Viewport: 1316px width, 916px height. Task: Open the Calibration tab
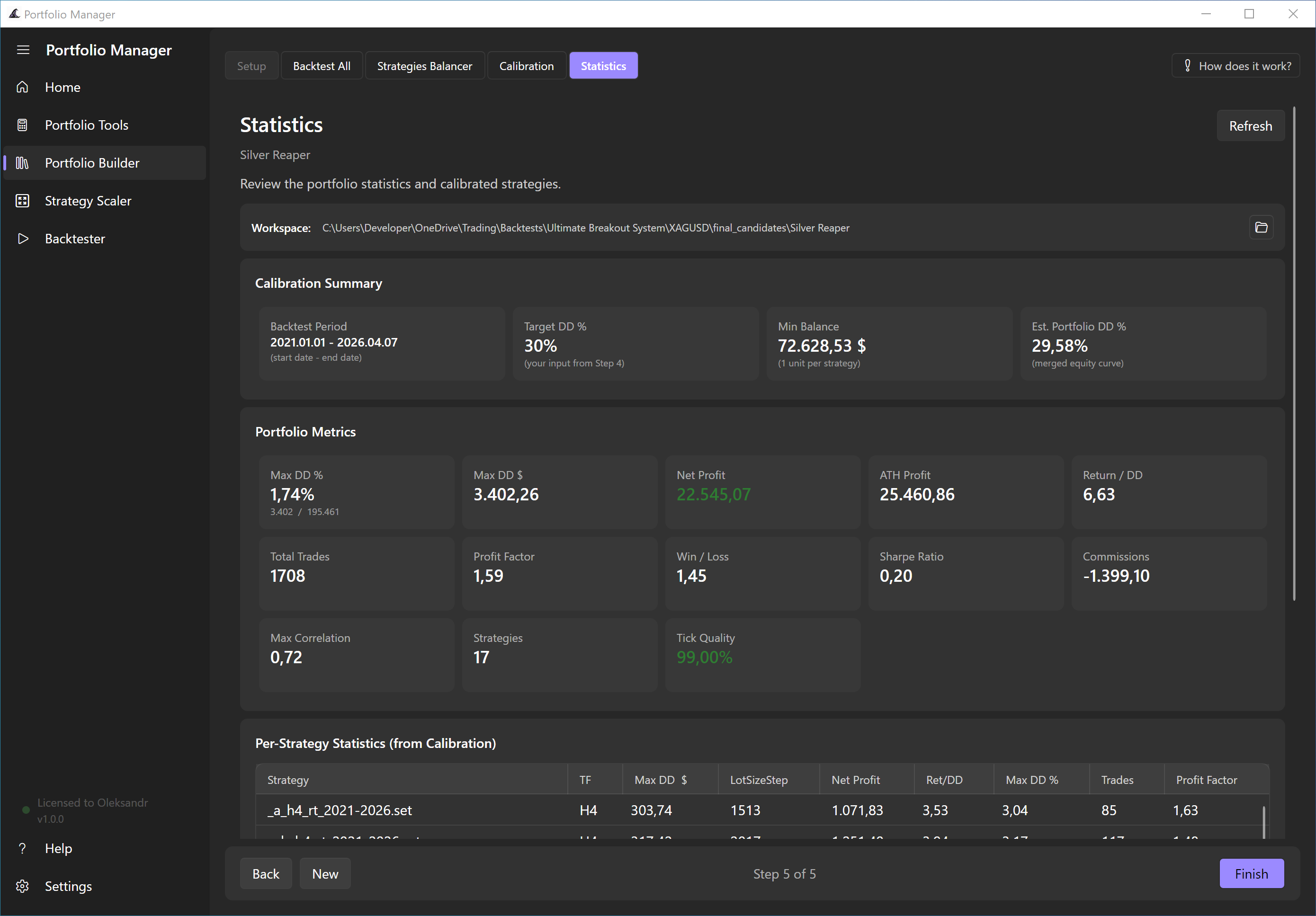coord(526,66)
